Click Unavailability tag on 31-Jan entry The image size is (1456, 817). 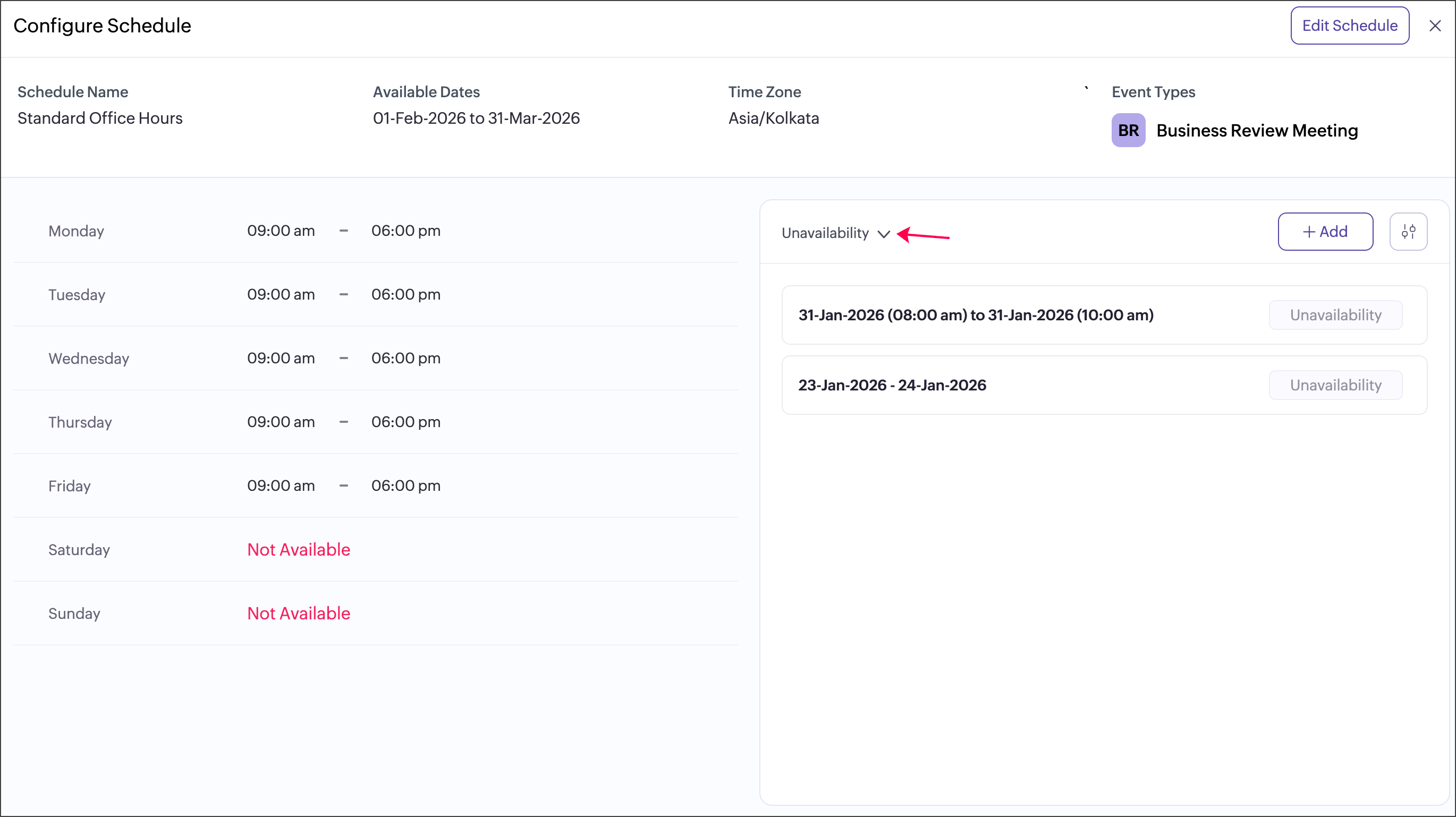(x=1335, y=316)
